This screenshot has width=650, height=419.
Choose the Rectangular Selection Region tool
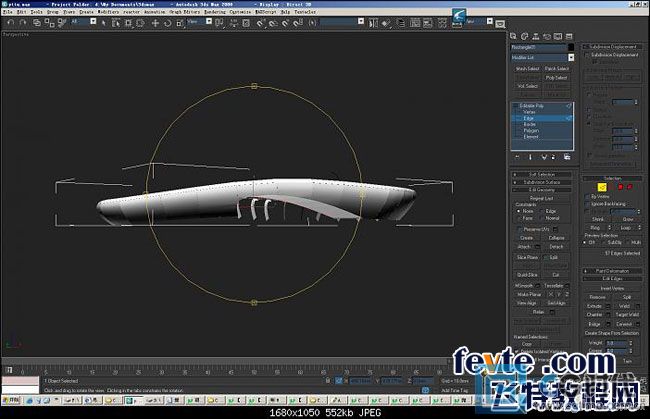128,23
